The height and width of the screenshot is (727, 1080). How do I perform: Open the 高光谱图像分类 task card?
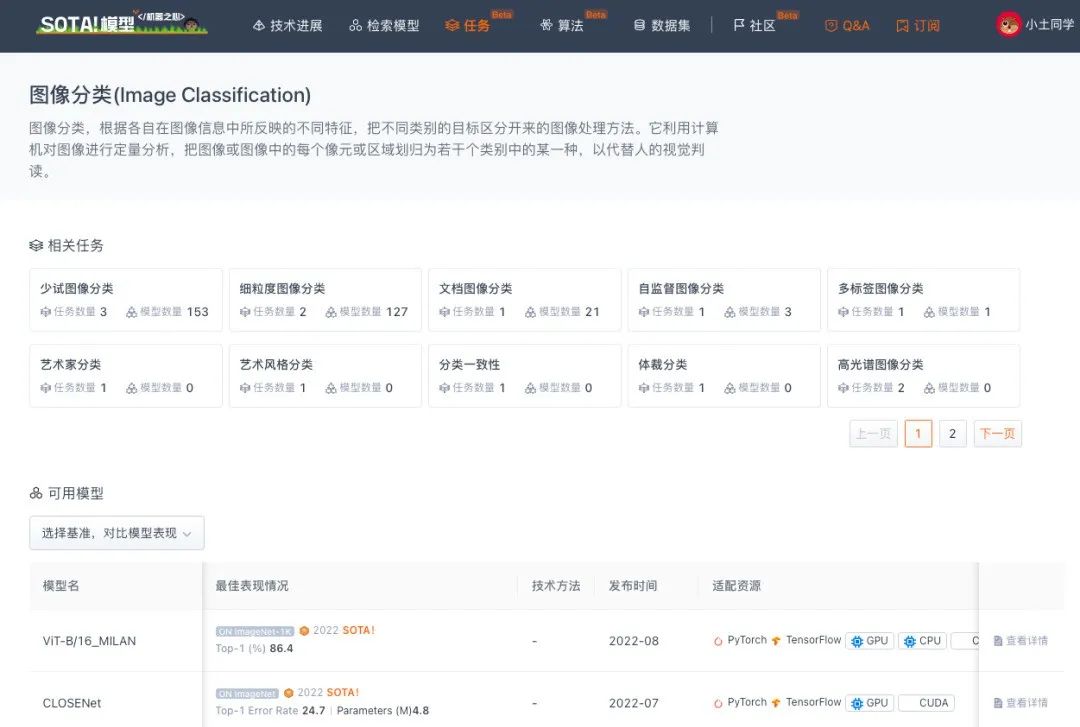[924, 376]
